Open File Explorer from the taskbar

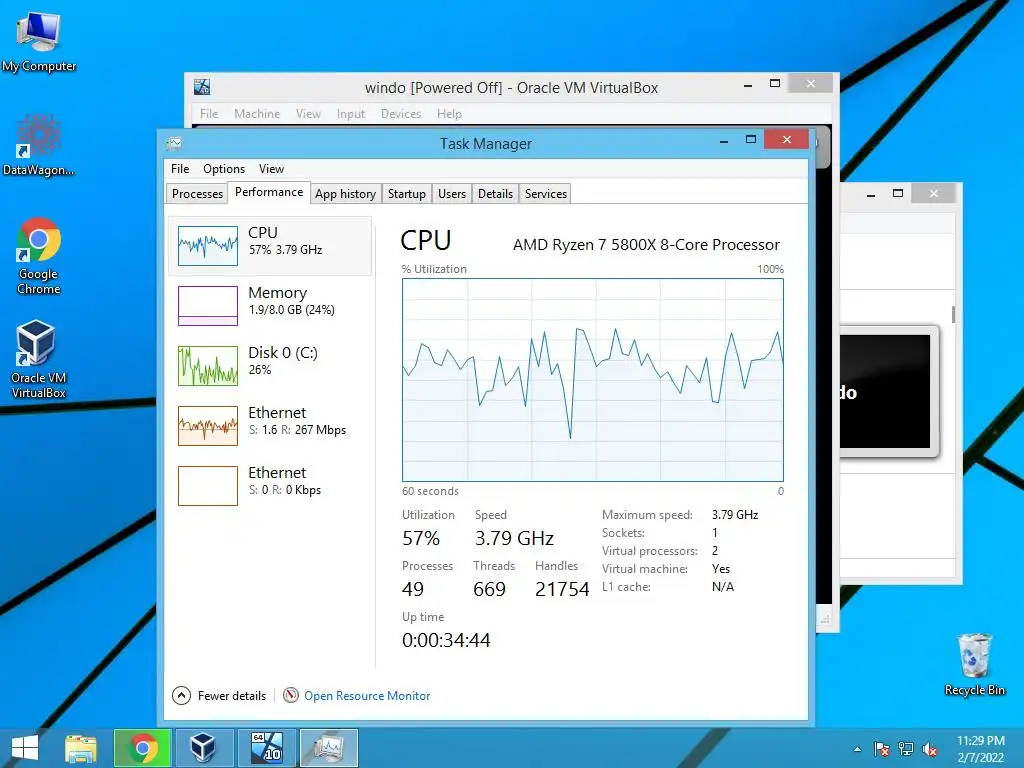pyautogui.click(x=81, y=748)
